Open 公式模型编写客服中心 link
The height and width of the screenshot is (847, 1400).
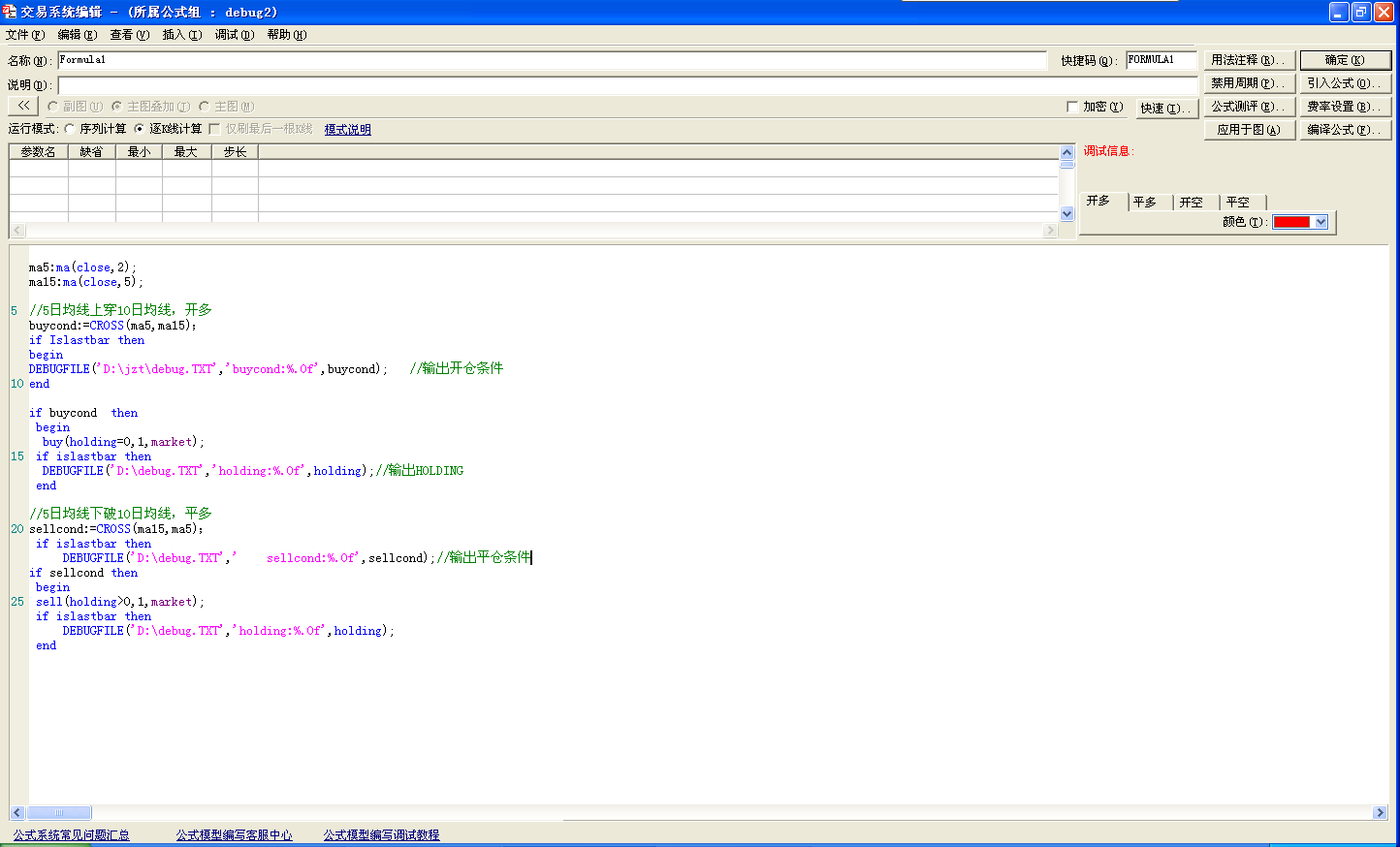234,835
